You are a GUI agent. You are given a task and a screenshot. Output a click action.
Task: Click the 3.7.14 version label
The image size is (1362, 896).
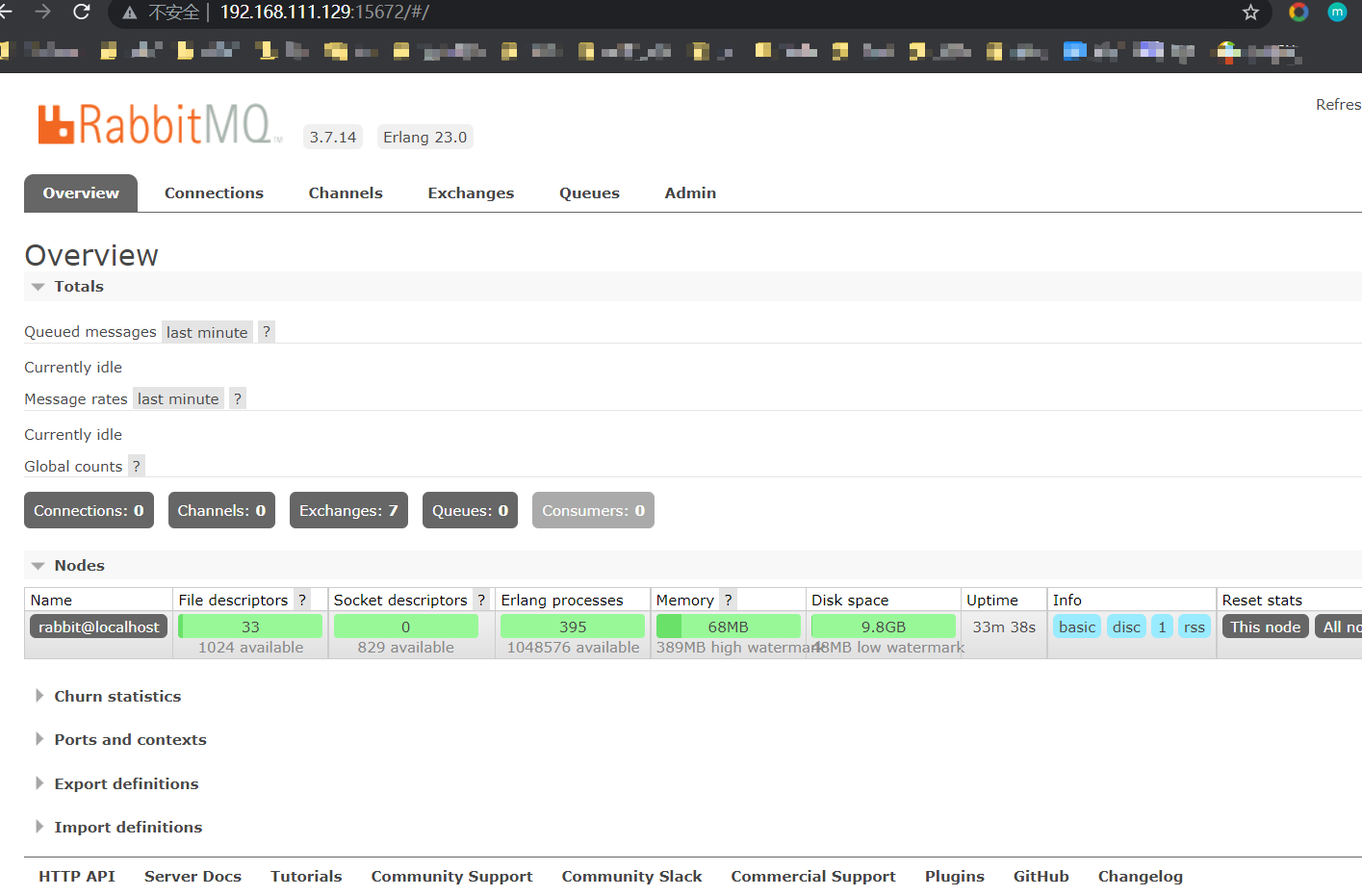pyautogui.click(x=333, y=137)
